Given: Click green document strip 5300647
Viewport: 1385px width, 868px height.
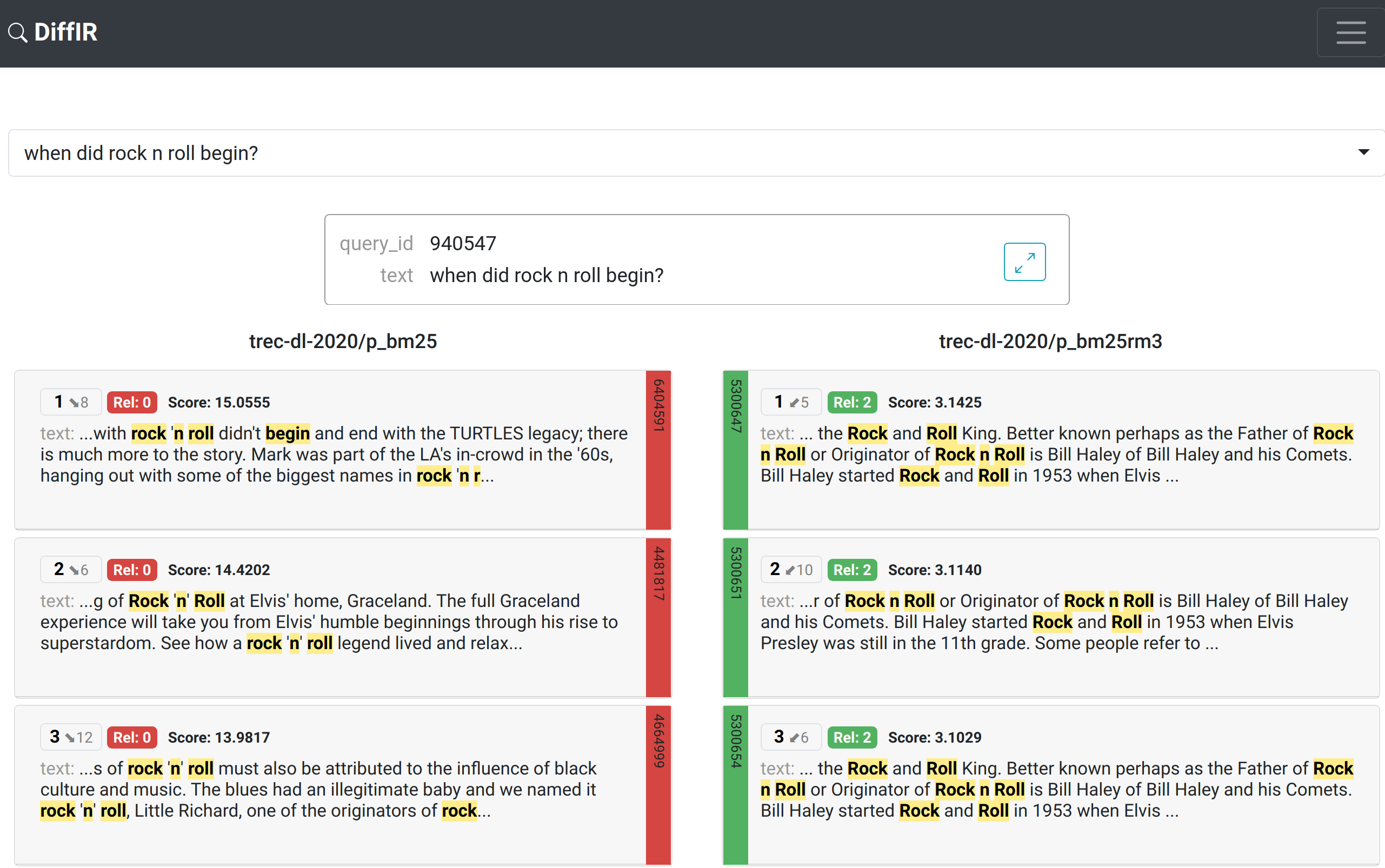Looking at the screenshot, I should (x=736, y=450).
